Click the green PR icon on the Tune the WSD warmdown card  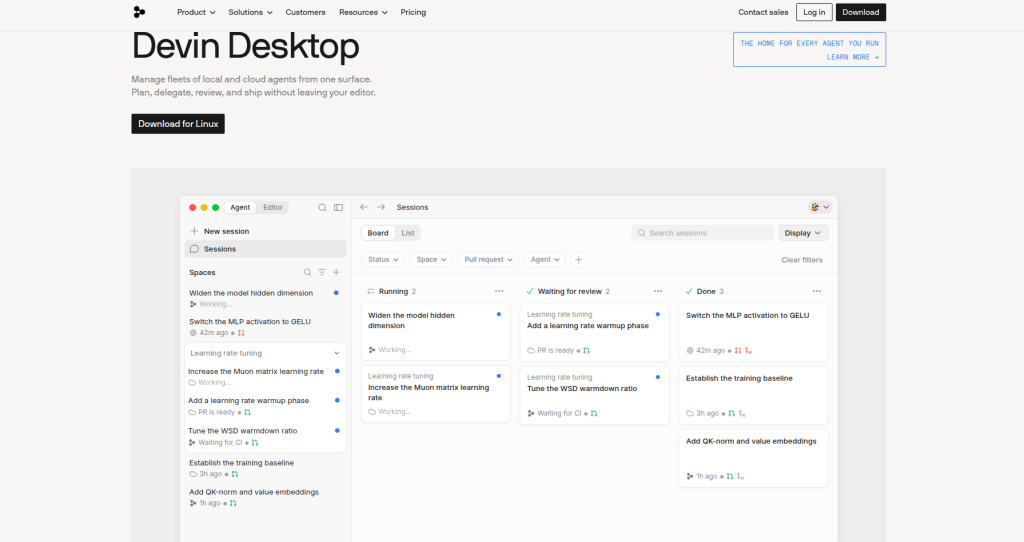pos(594,413)
